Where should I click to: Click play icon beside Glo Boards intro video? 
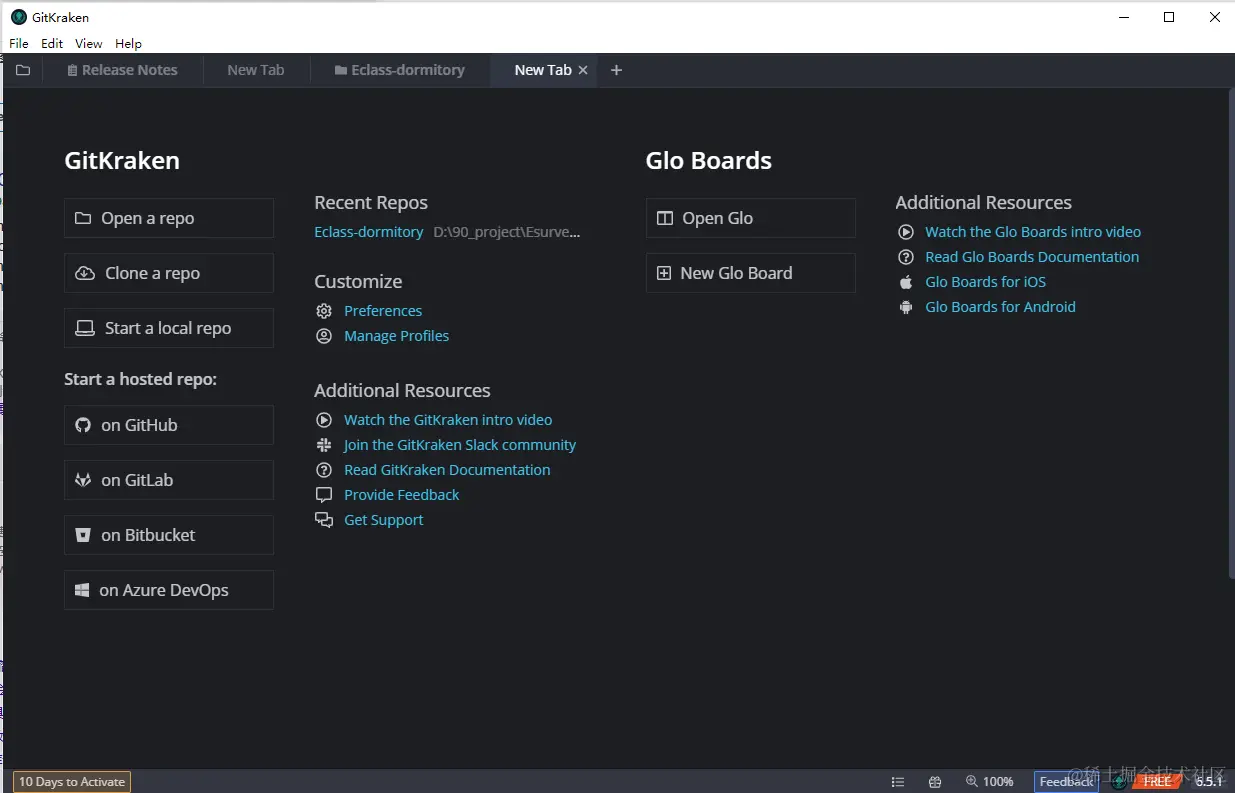pos(906,232)
